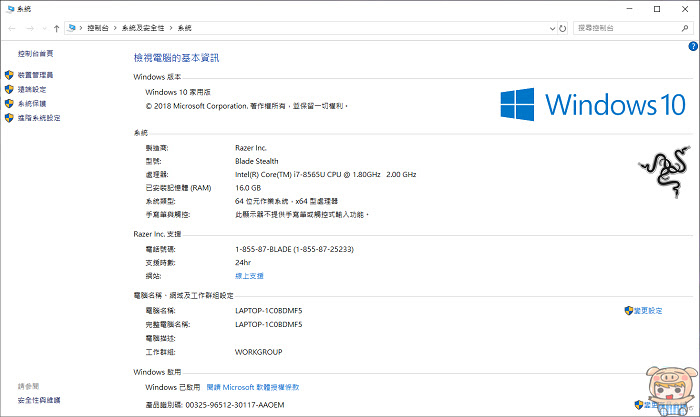
Task: Click 'Razer Inc.' manufacturer value
Action: 251,148
